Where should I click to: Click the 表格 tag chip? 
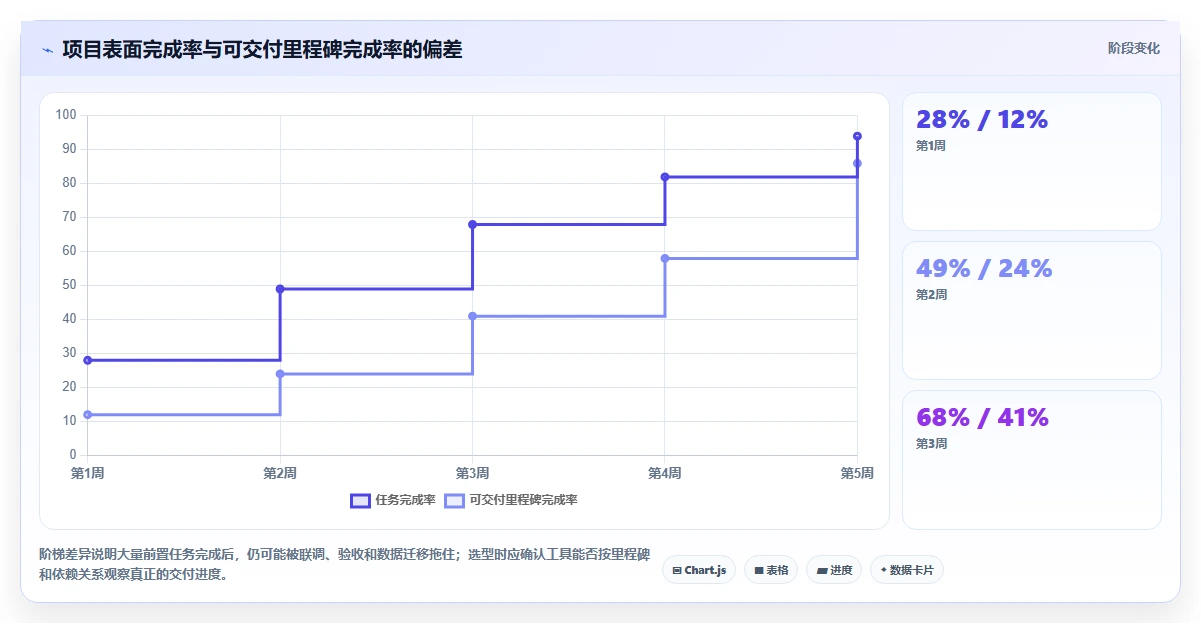coord(771,570)
